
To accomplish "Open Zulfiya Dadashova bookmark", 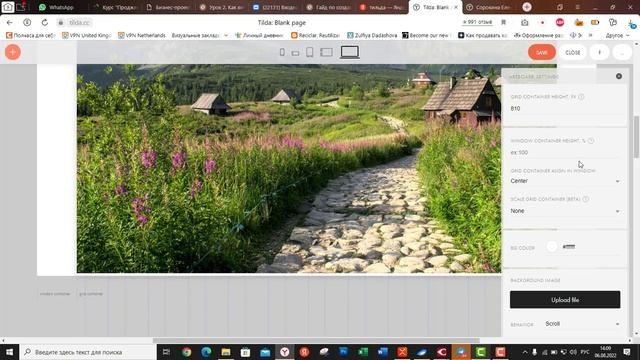I will [372, 36].
